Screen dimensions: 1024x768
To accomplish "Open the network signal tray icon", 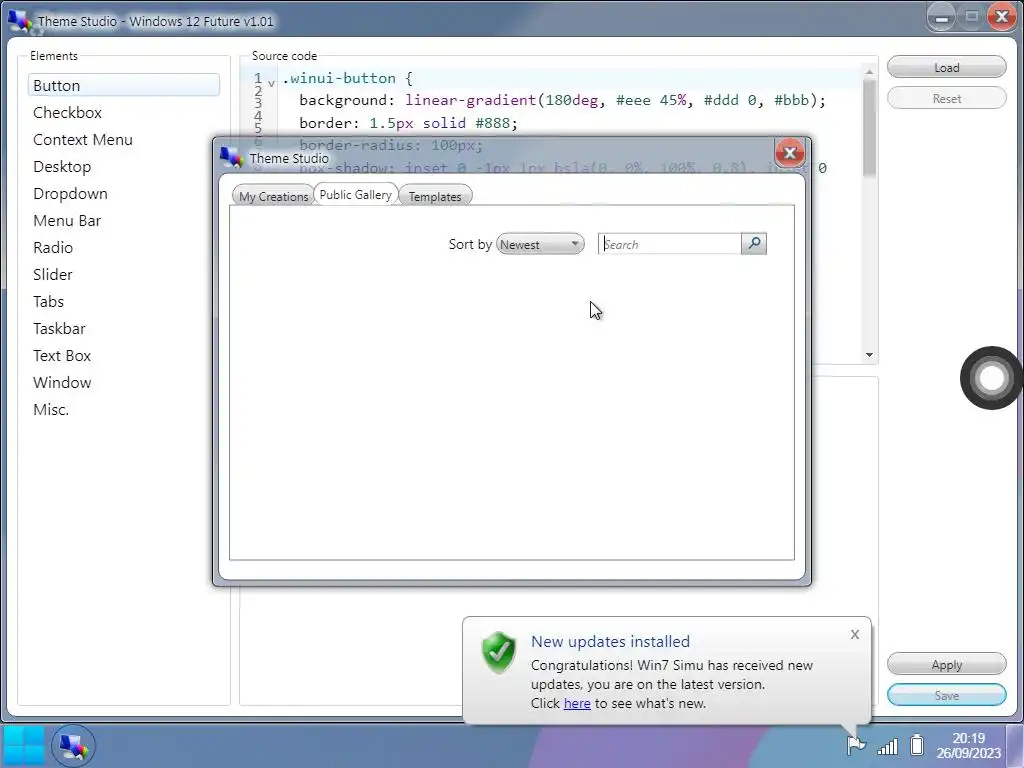I will 888,745.
